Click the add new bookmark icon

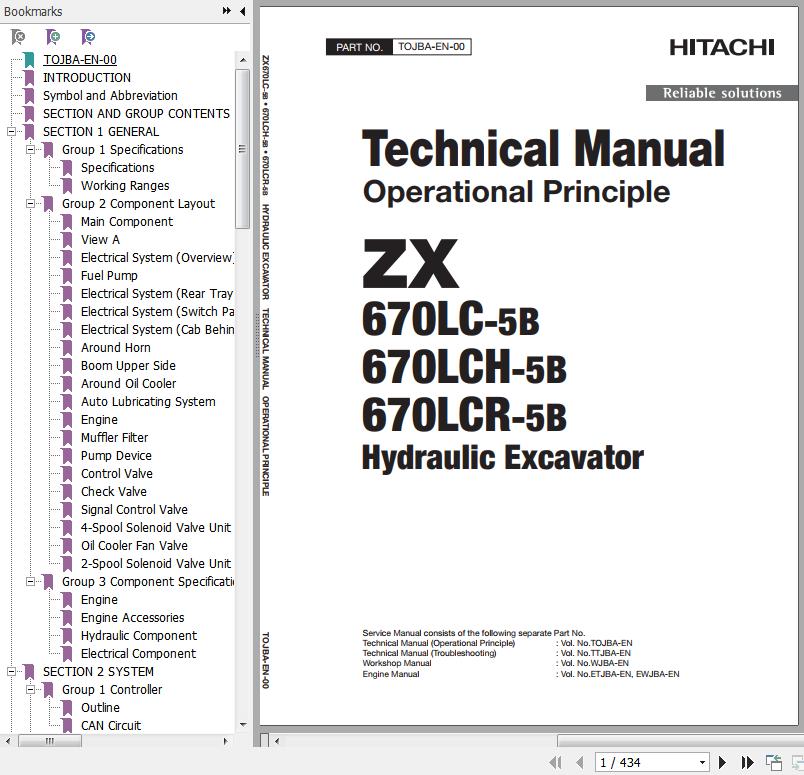53,36
